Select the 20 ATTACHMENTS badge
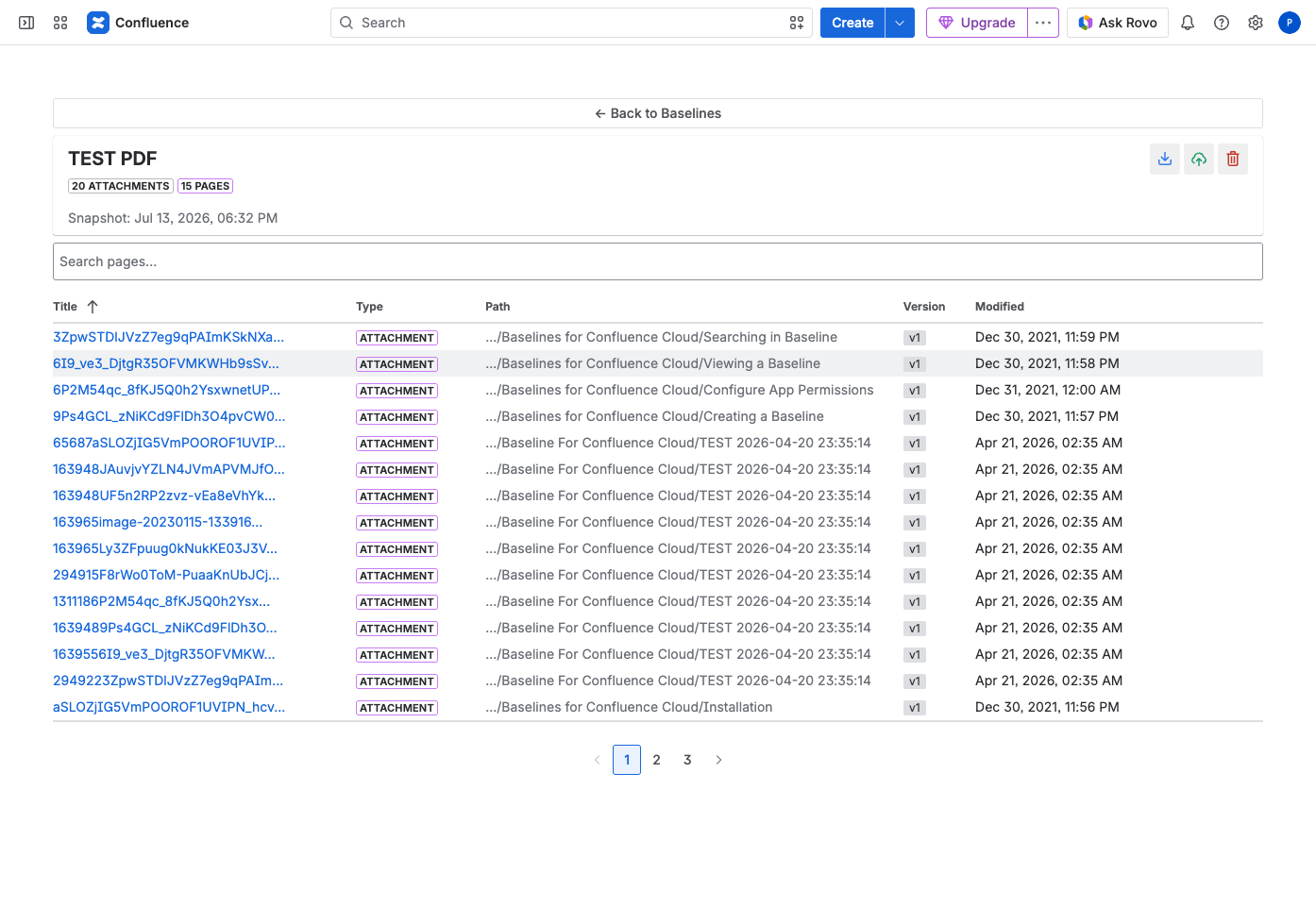1316x908 pixels. [x=121, y=186]
